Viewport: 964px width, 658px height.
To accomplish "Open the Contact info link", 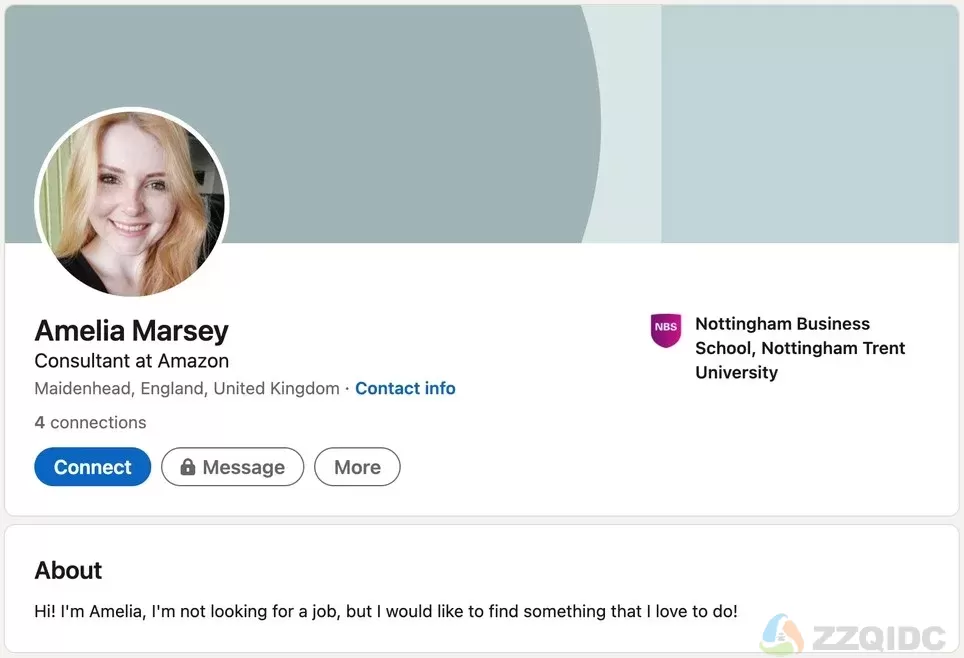I will click(405, 389).
